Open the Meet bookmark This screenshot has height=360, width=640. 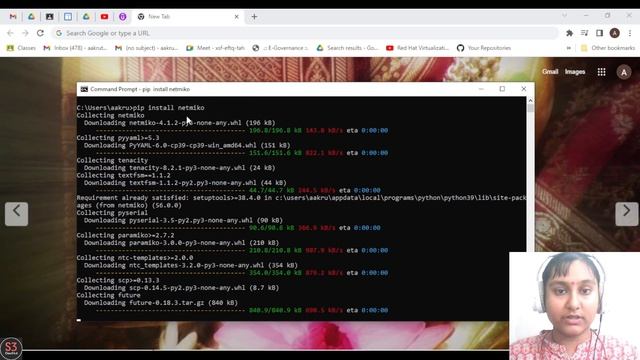coord(215,48)
